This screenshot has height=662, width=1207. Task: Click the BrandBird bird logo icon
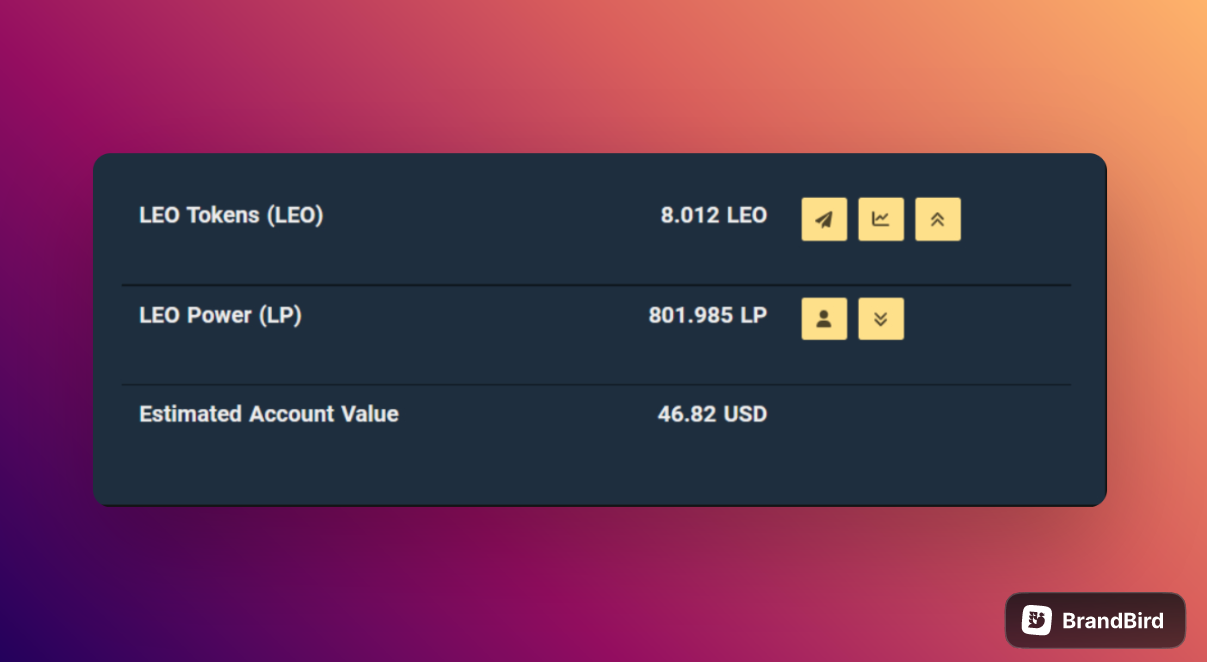pyautogui.click(x=1036, y=620)
